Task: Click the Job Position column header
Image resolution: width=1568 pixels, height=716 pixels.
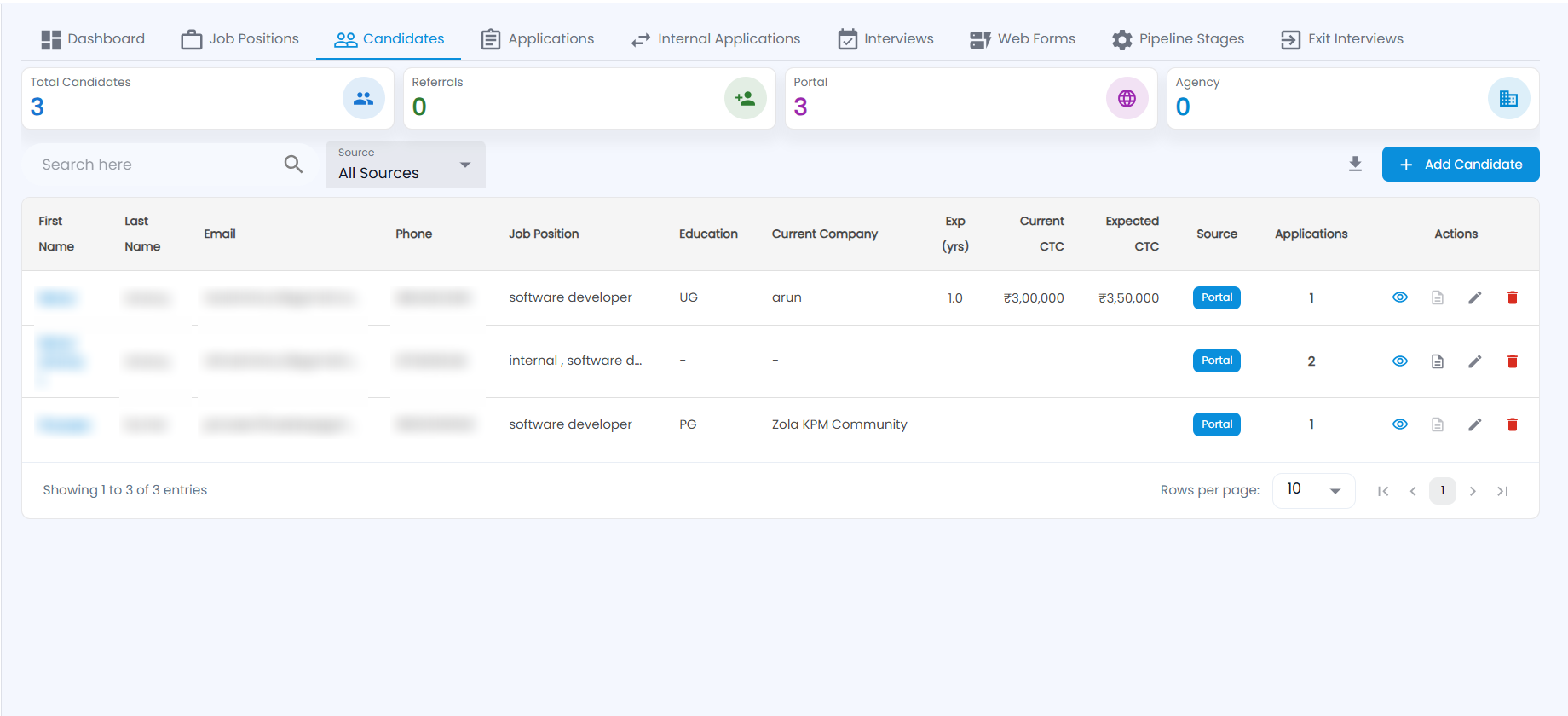Action: pyautogui.click(x=544, y=234)
